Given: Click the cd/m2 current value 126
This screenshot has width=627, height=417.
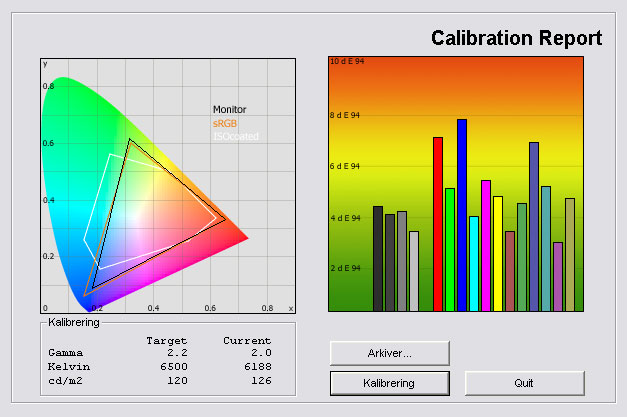Looking at the screenshot, I should click(x=262, y=381).
